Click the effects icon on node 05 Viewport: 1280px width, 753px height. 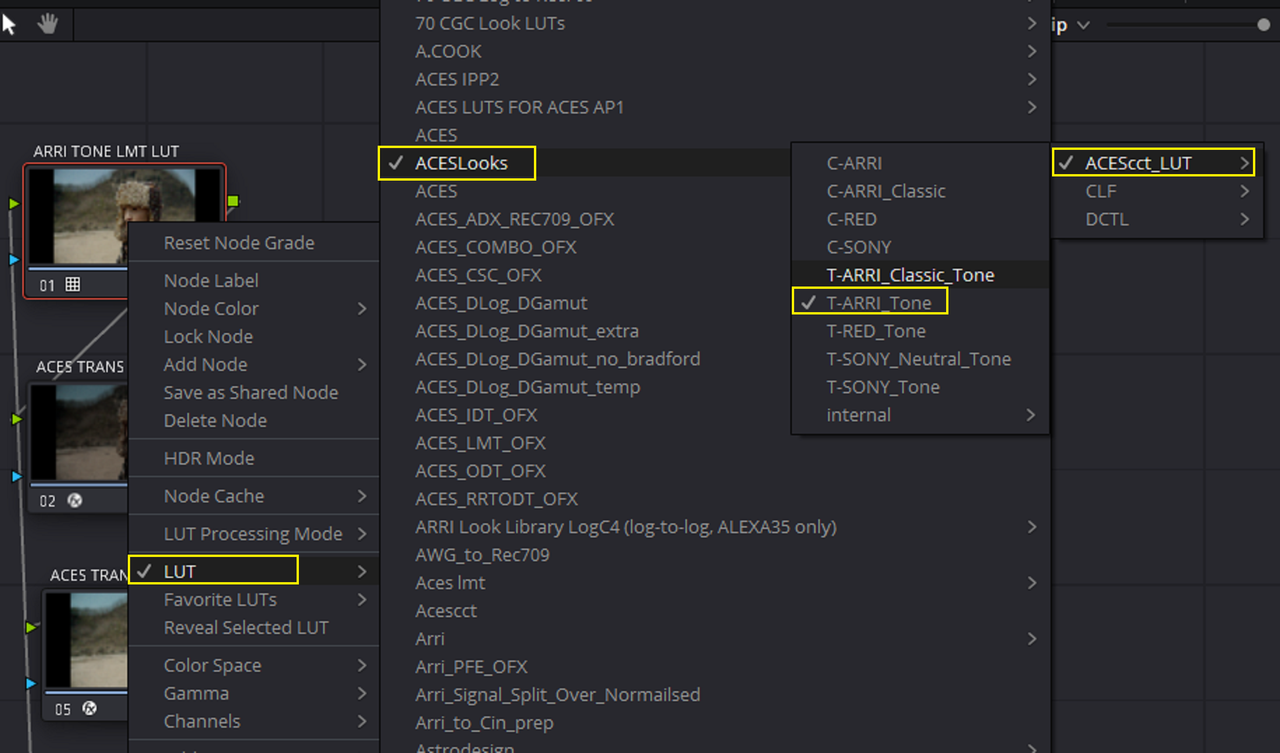pyautogui.click(x=89, y=709)
